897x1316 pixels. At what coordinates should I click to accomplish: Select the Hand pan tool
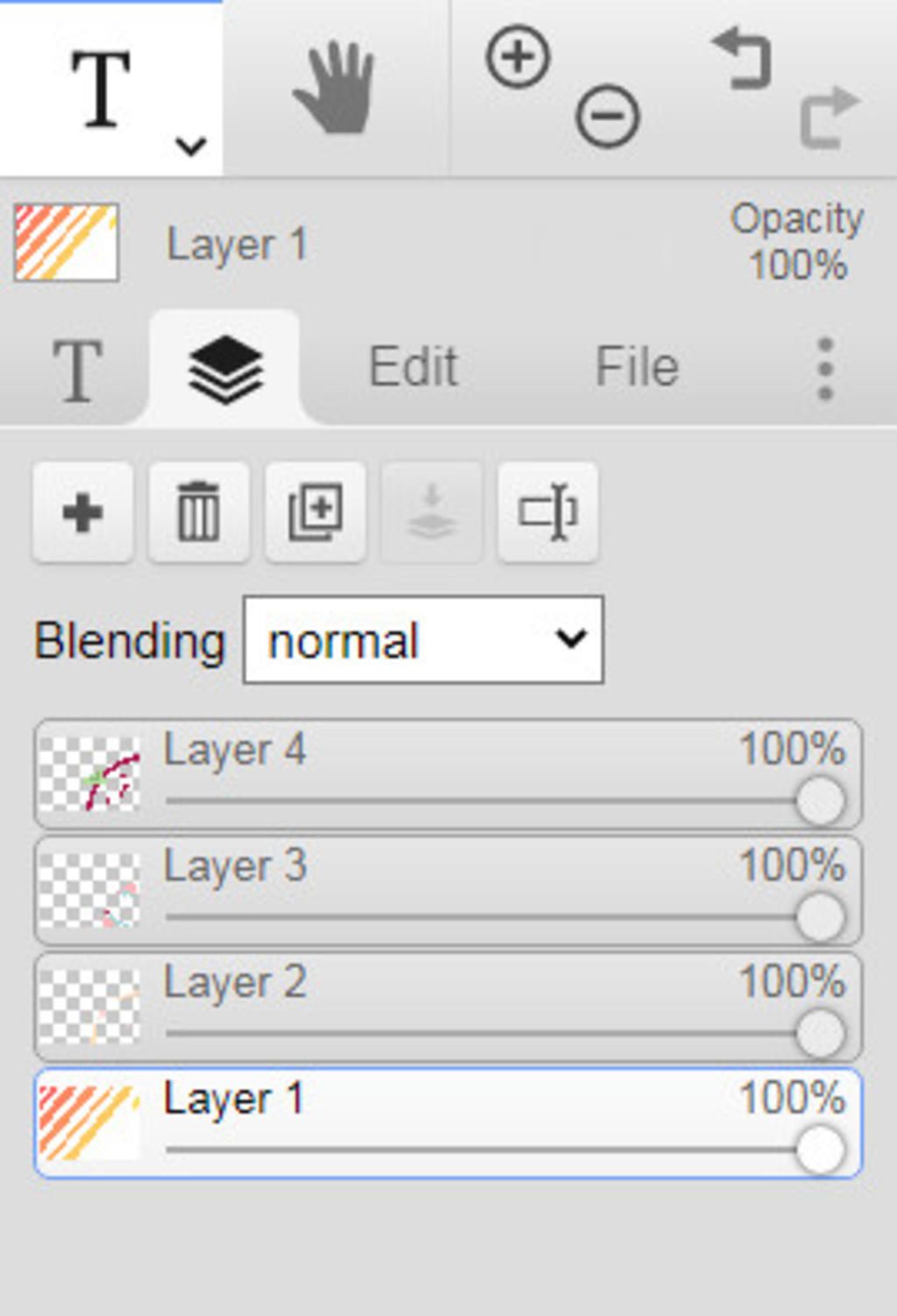point(334,88)
